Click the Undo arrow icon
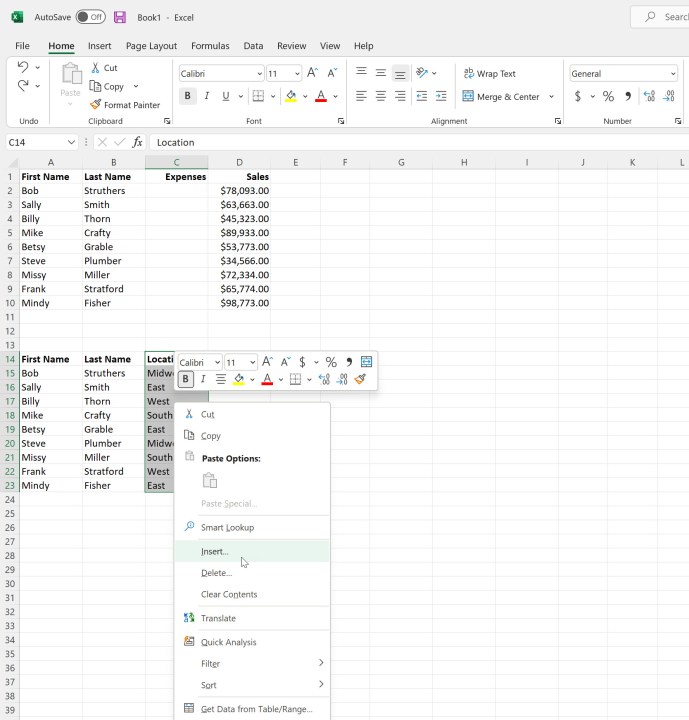 point(23,67)
